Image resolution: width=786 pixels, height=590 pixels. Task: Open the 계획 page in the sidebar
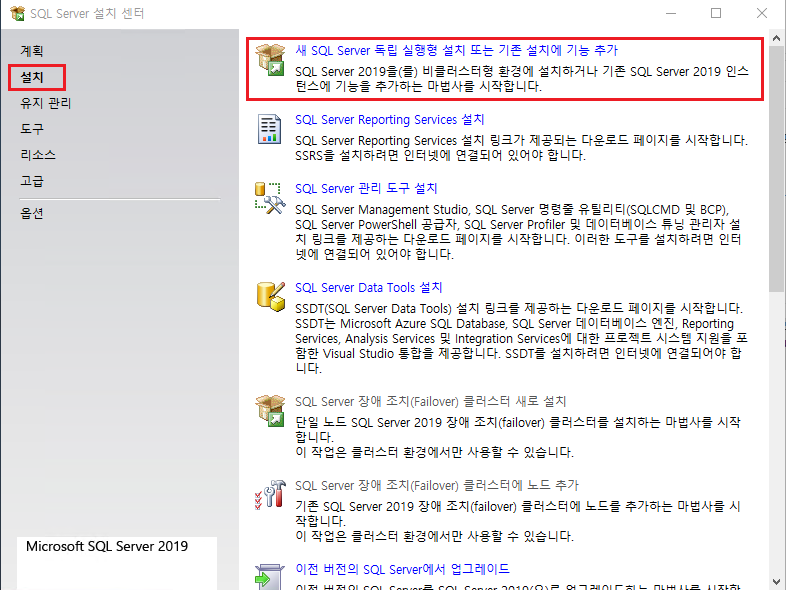click(32, 51)
